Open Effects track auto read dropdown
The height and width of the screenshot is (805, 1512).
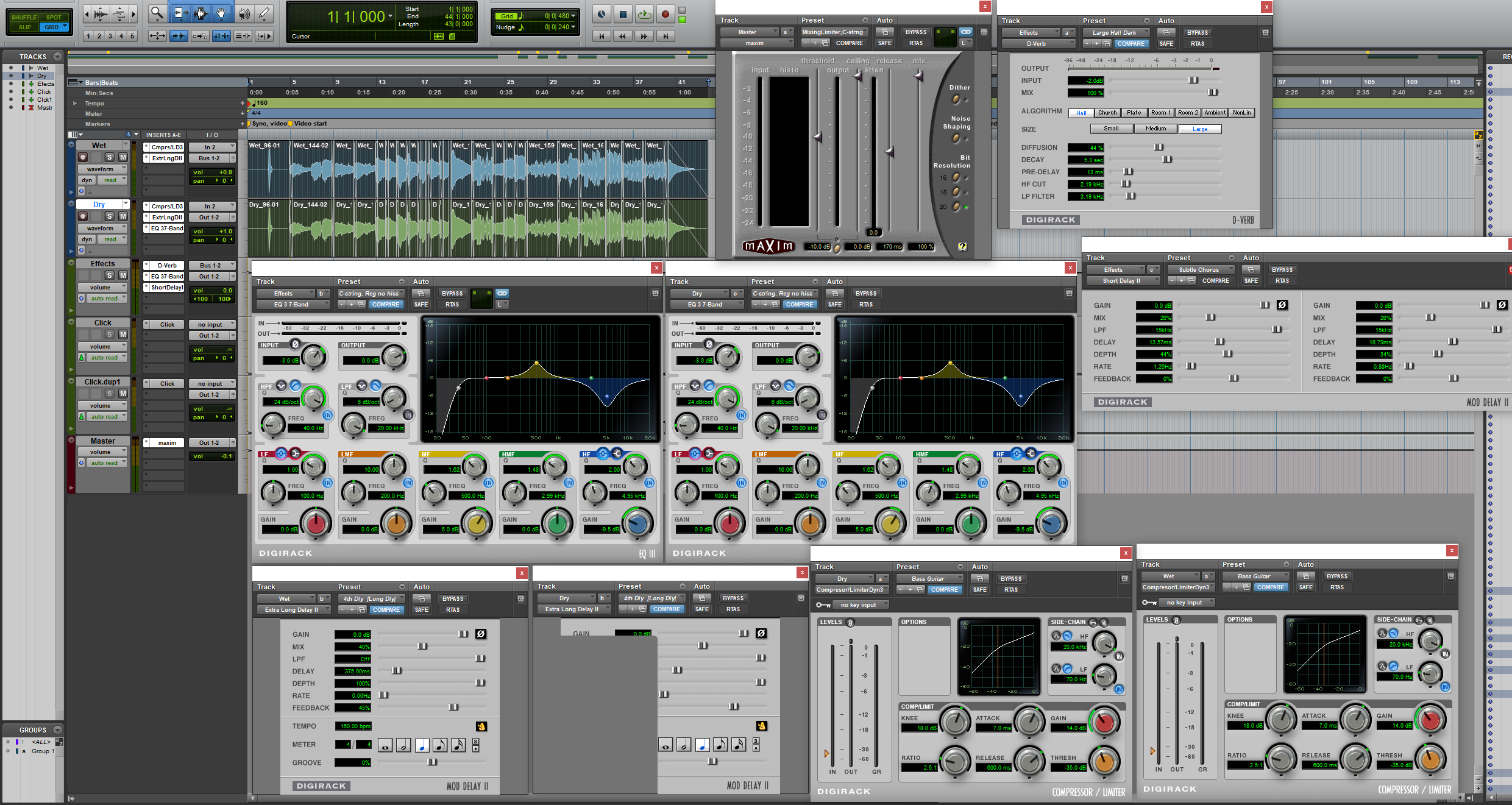point(106,299)
